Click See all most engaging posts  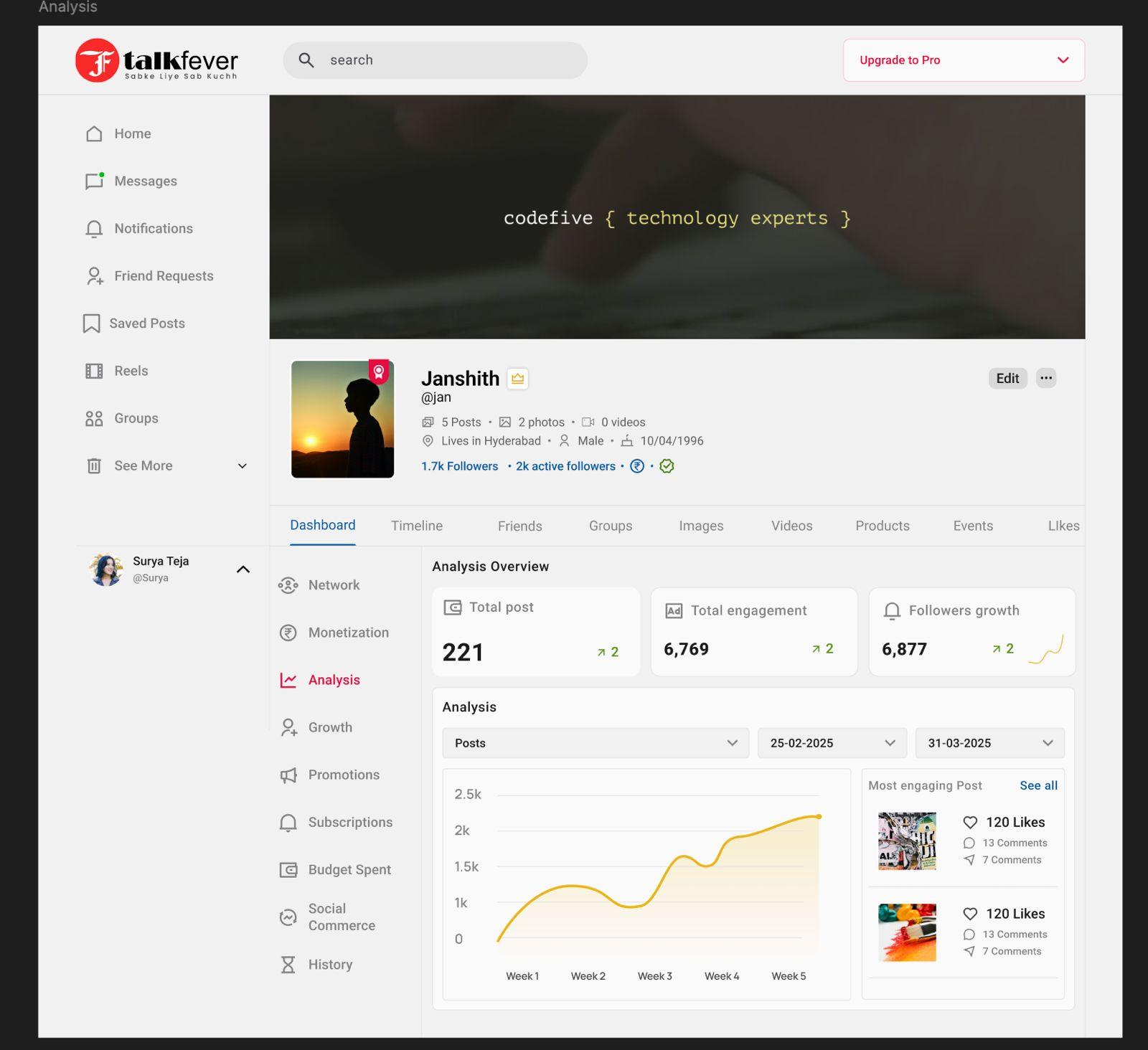point(1038,785)
